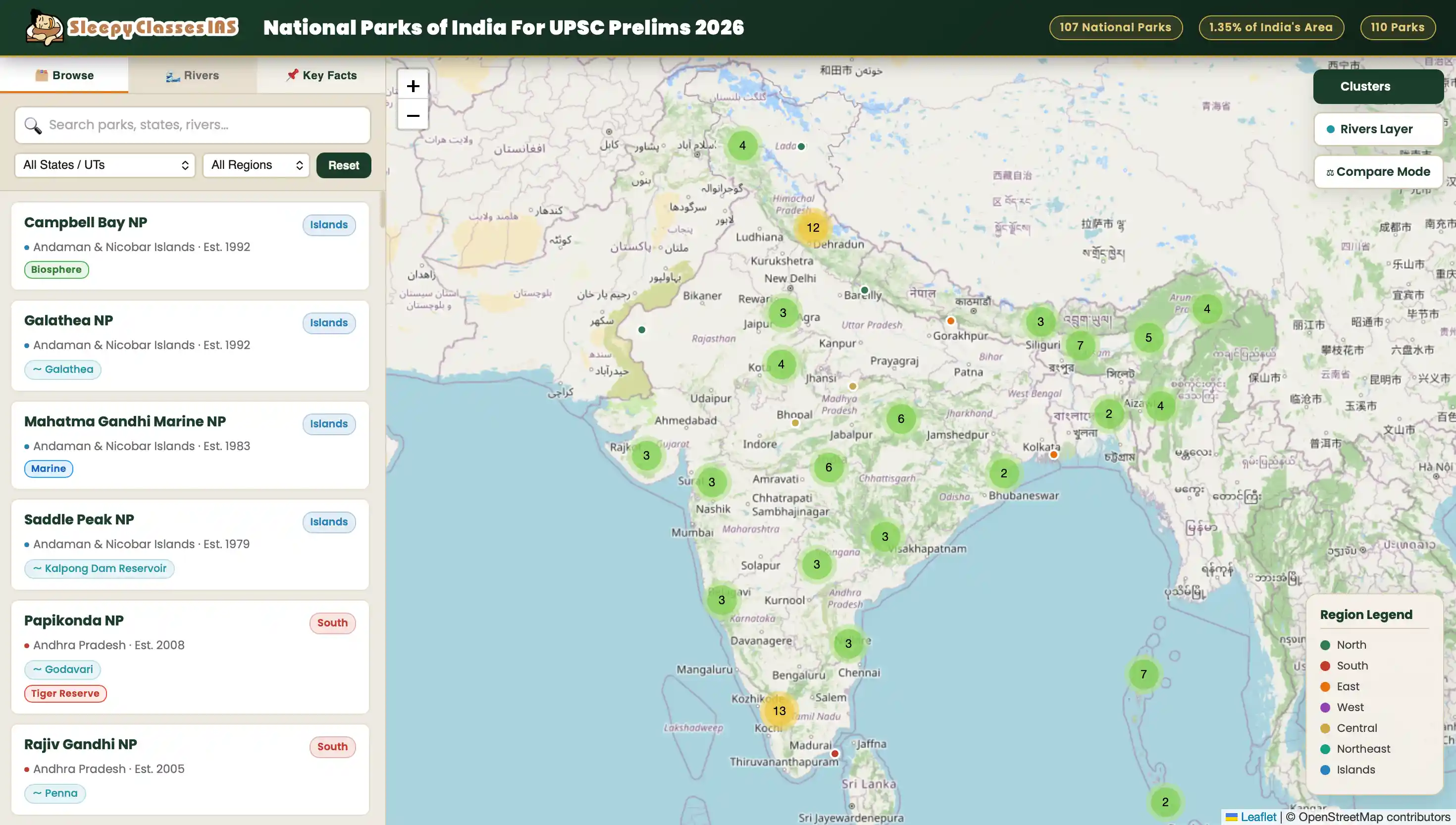Click the search magnifier icon

pyautogui.click(x=33, y=125)
